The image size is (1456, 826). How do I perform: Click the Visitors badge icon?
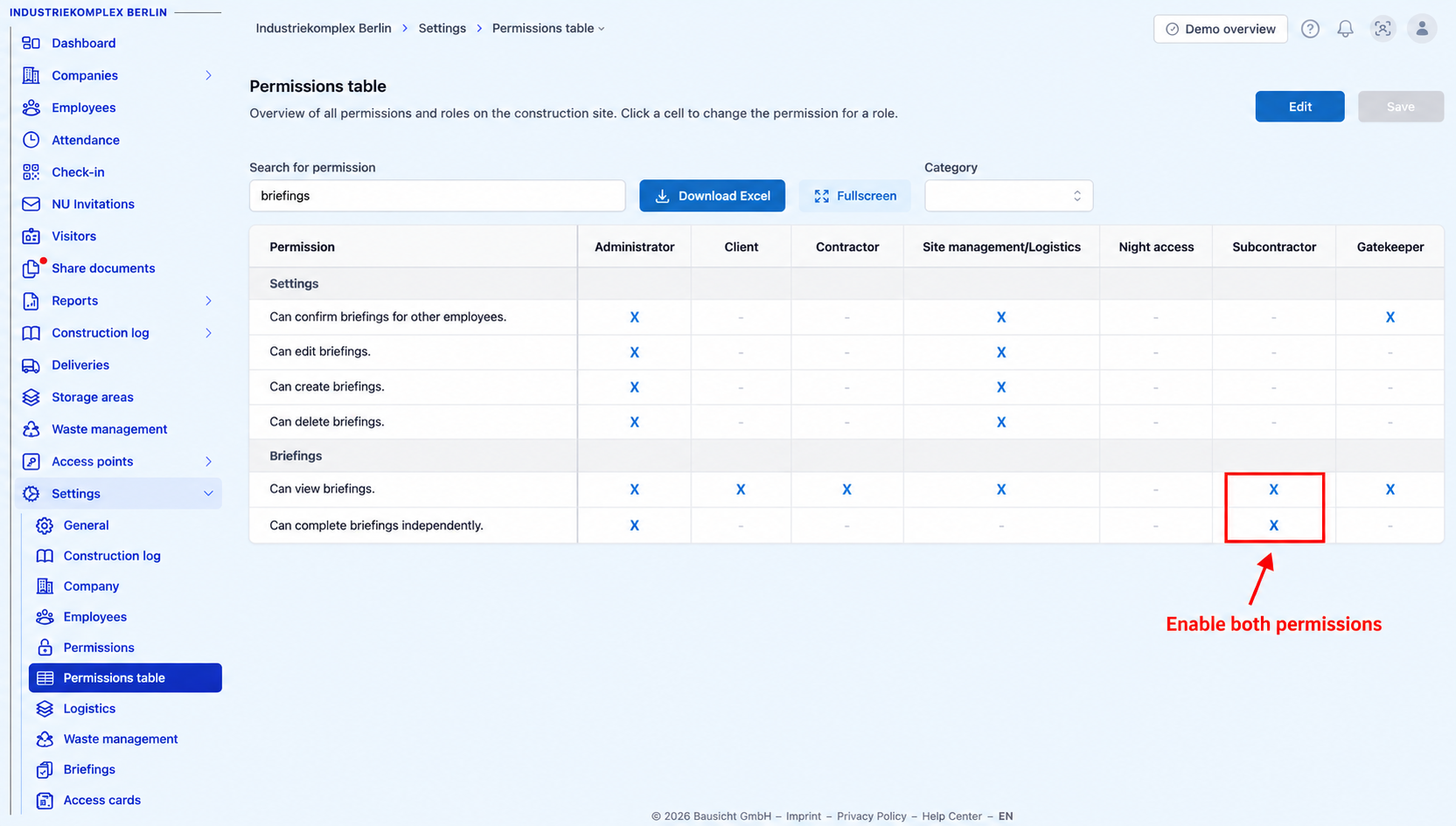coord(31,236)
